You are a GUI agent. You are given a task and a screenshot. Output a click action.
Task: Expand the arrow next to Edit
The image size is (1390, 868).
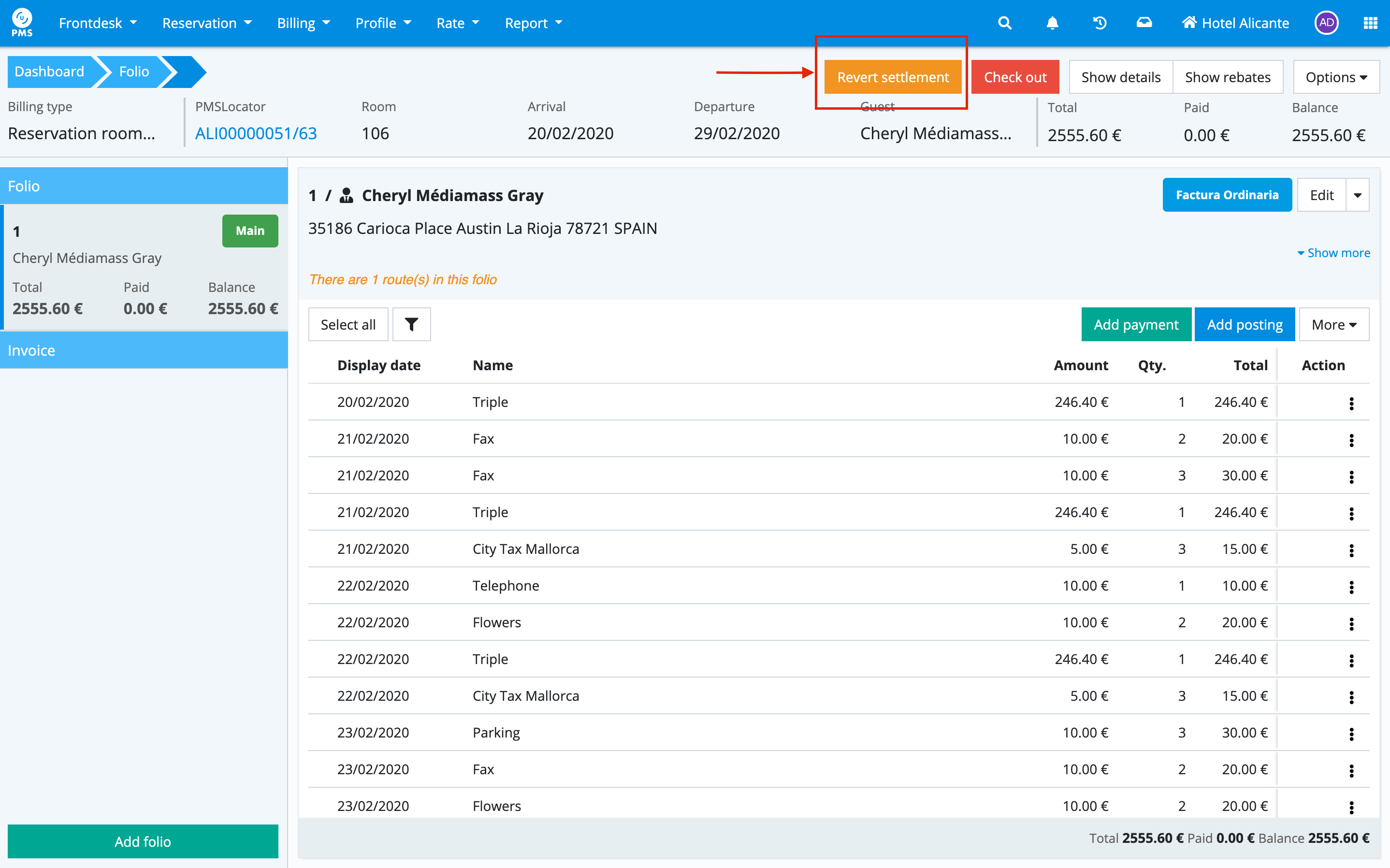pyautogui.click(x=1357, y=195)
